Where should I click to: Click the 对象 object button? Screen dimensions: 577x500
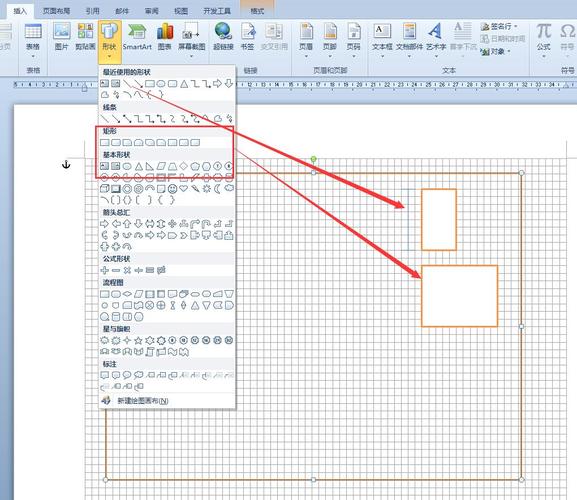(x=496, y=52)
